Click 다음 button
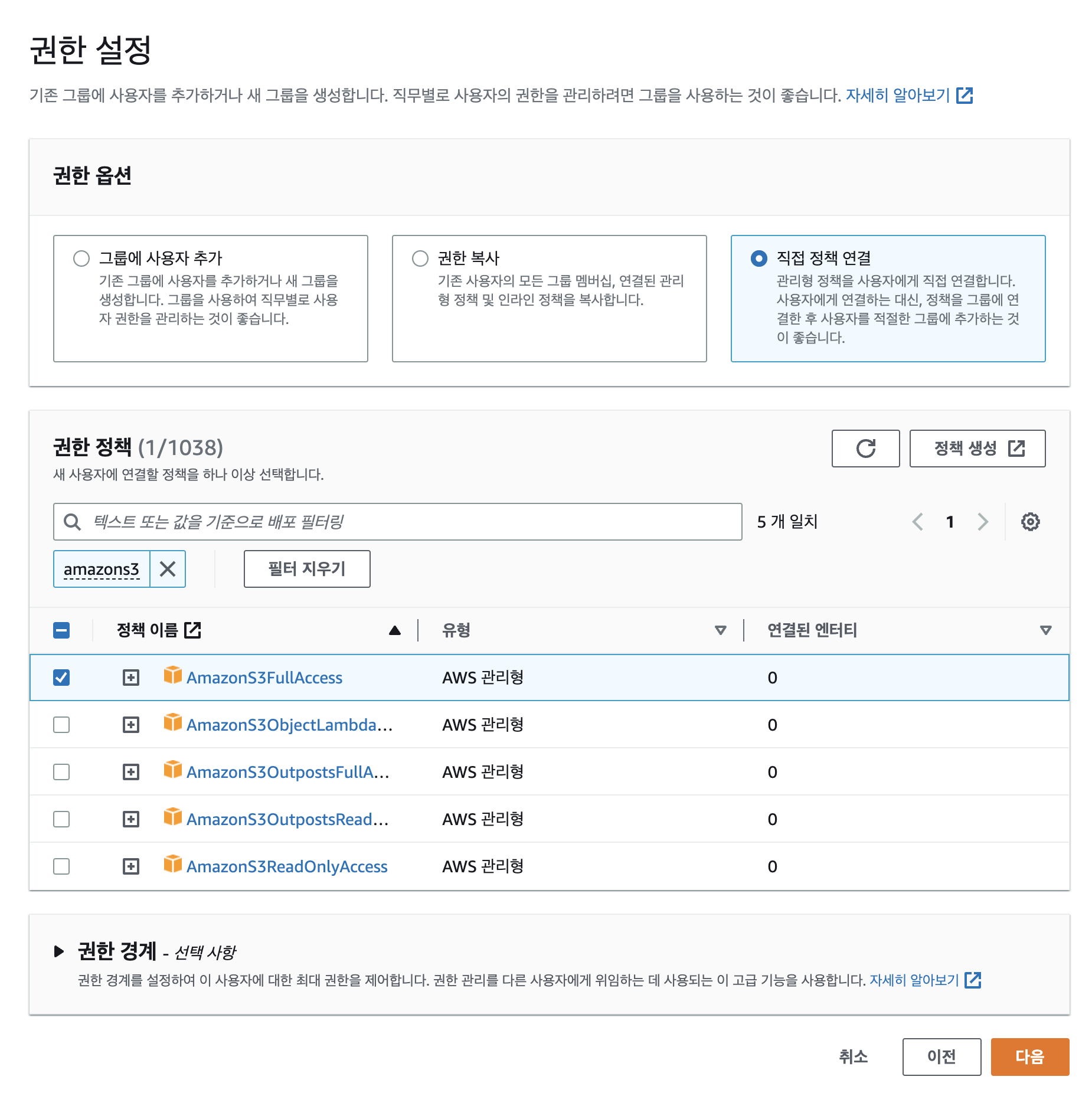 pyautogui.click(x=1030, y=1056)
